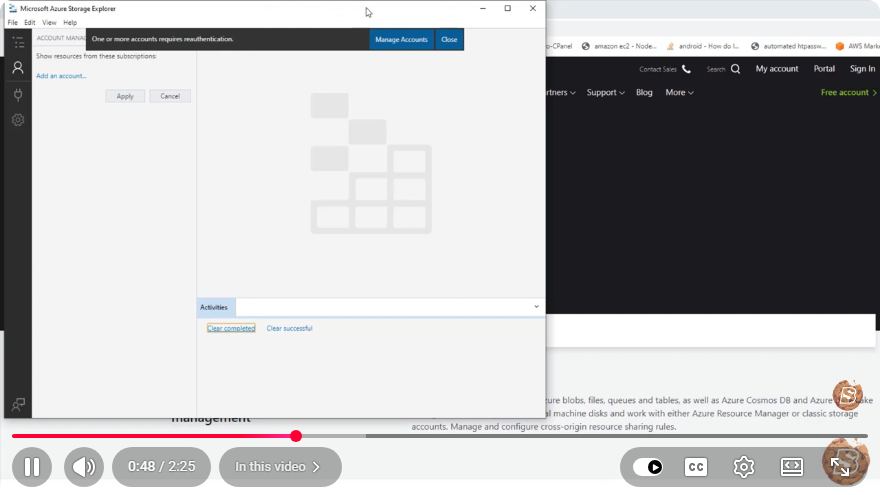Click the search magnifier on the website
The width and height of the screenshot is (880, 495).
click(x=735, y=69)
